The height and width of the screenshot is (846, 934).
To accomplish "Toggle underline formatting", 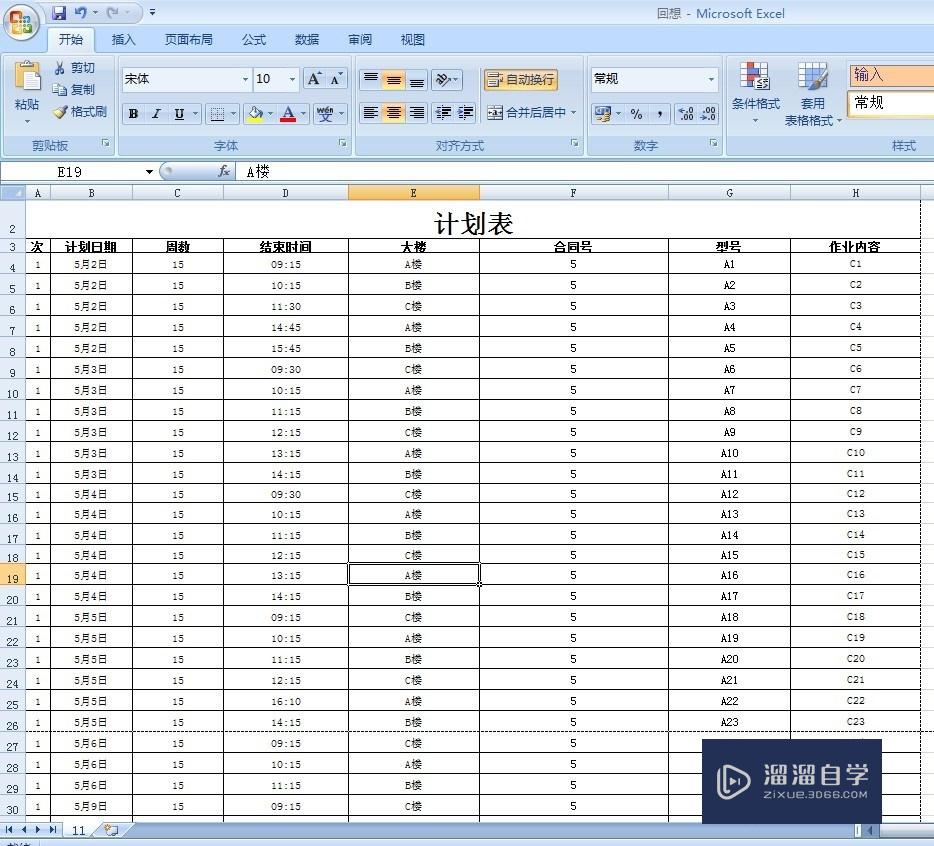I will tap(178, 113).
